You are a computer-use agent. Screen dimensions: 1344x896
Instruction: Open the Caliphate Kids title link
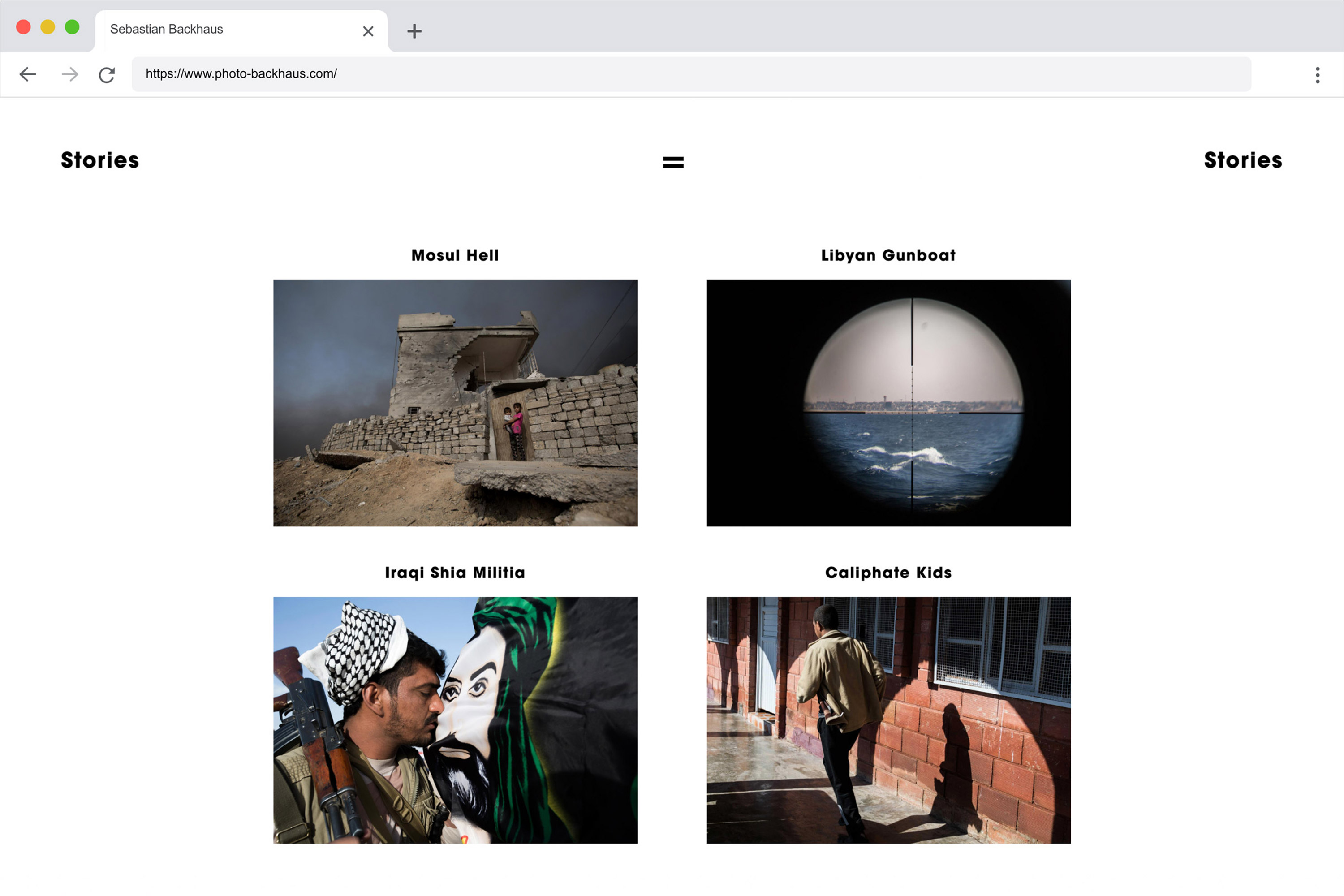pyautogui.click(x=888, y=573)
